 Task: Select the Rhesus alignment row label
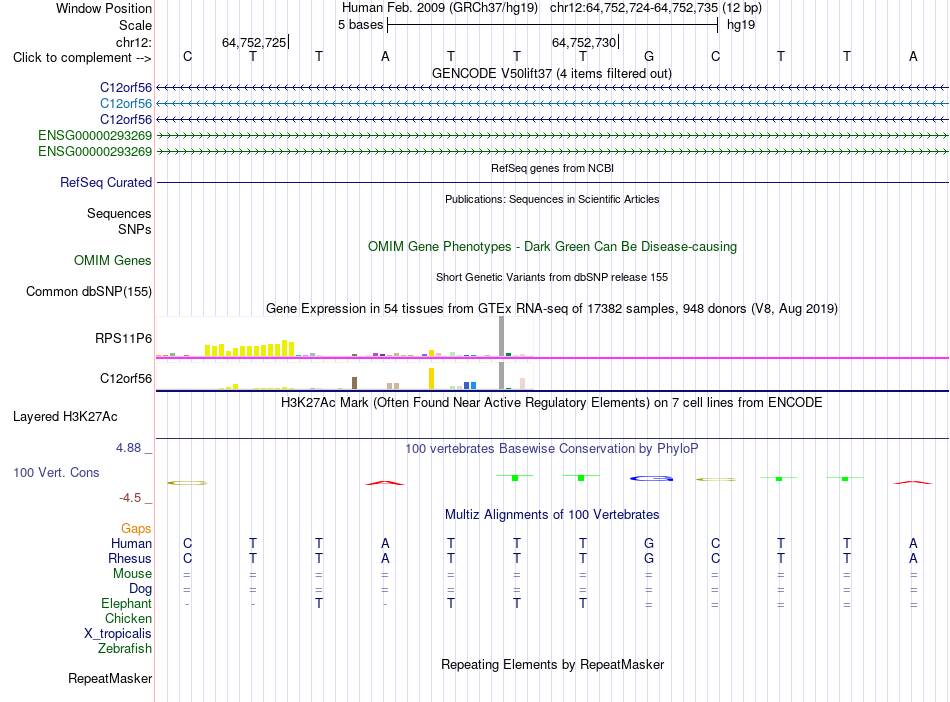click(130, 558)
